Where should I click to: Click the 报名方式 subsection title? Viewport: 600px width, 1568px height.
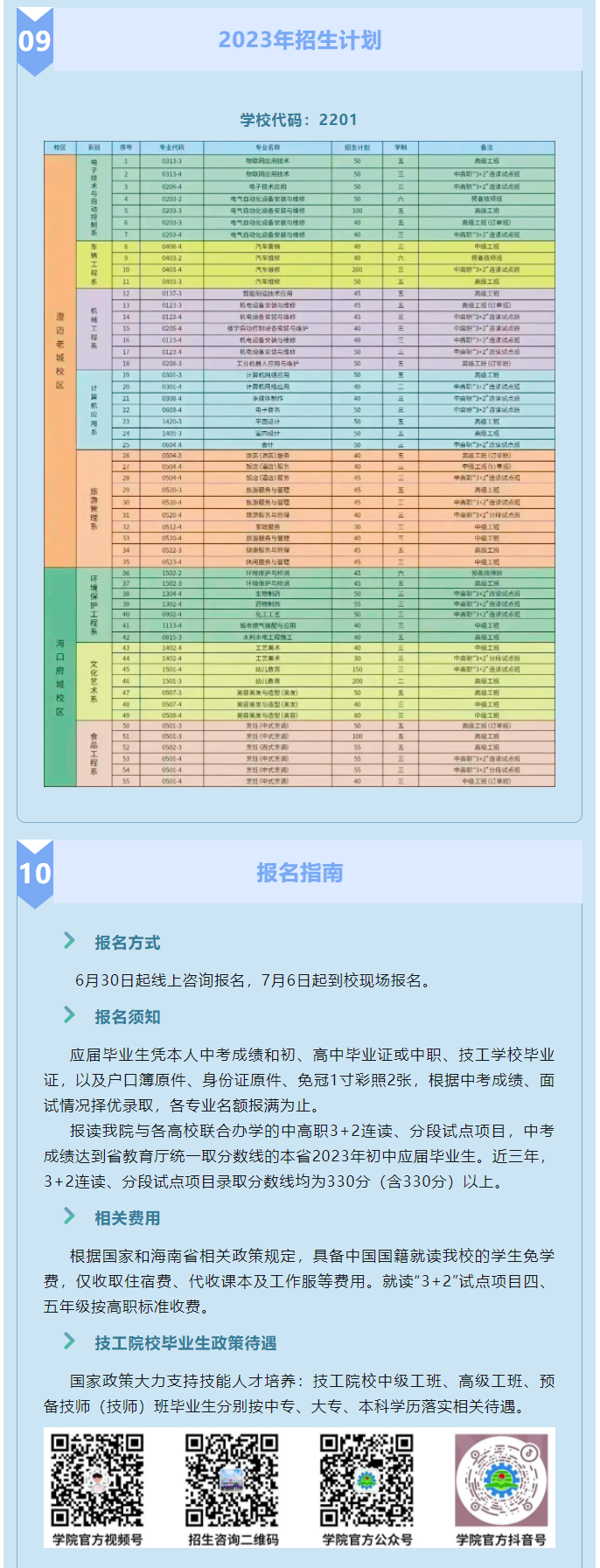click(128, 943)
